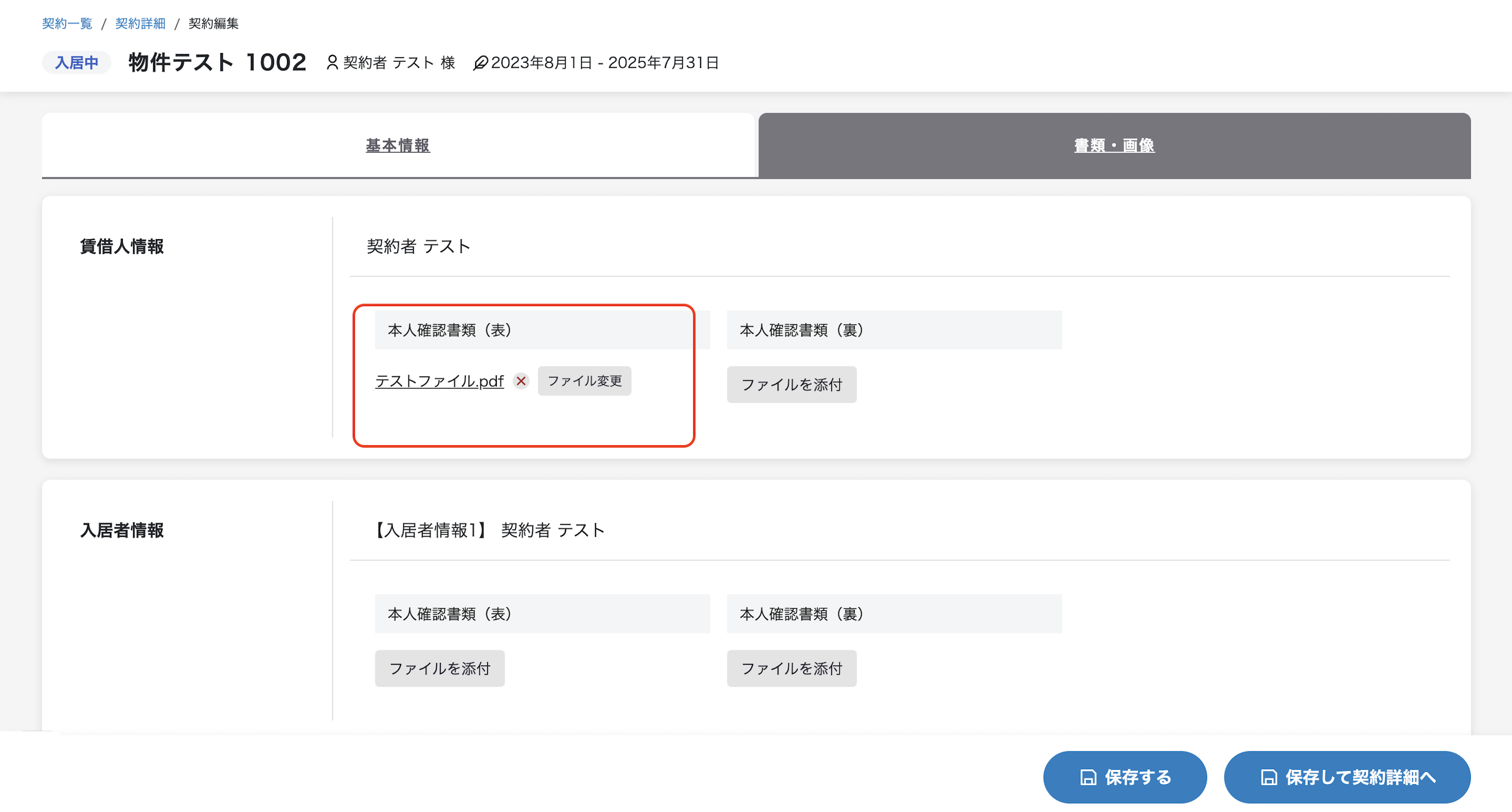Click the 入居者情報 section heading
1512x812 pixels.
[122, 530]
